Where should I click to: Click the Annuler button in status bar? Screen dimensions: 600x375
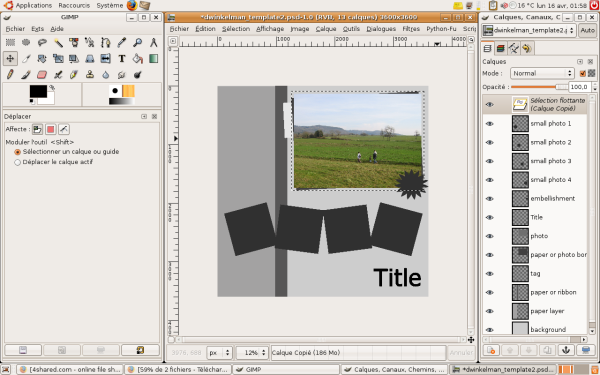pos(461,352)
